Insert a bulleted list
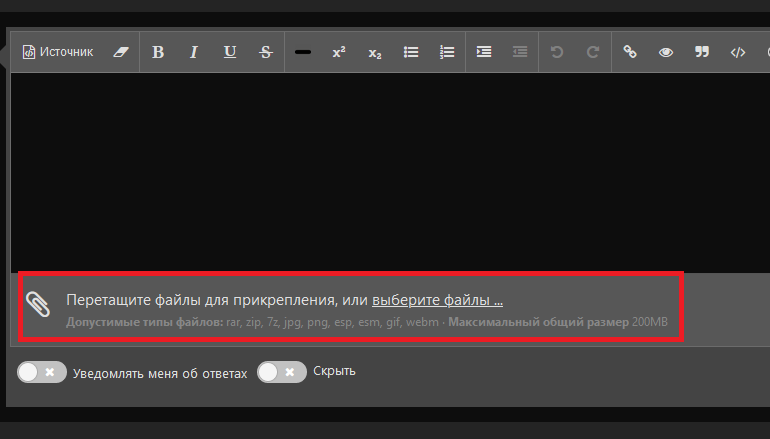Image resolution: width=770 pixels, height=439 pixels. point(411,52)
